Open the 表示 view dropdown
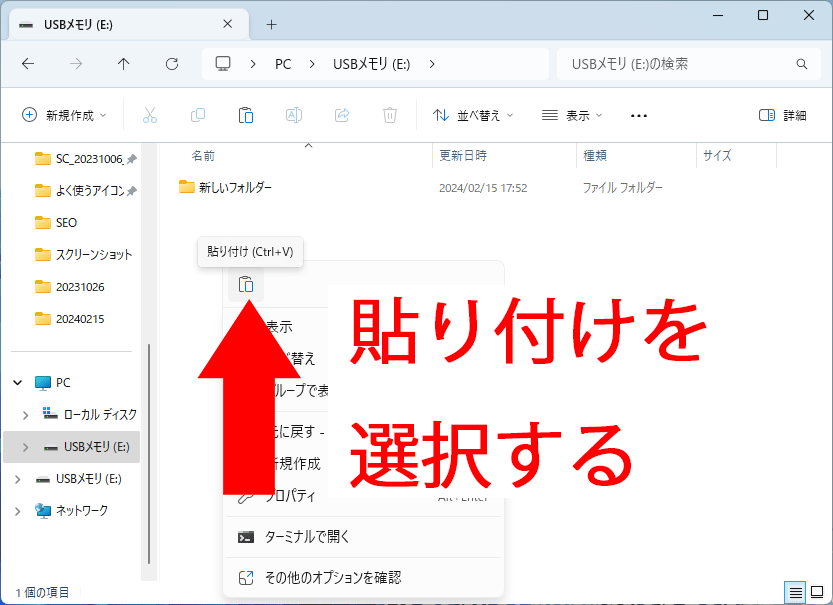The height and width of the screenshot is (605, 833). [x=572, y=115]
